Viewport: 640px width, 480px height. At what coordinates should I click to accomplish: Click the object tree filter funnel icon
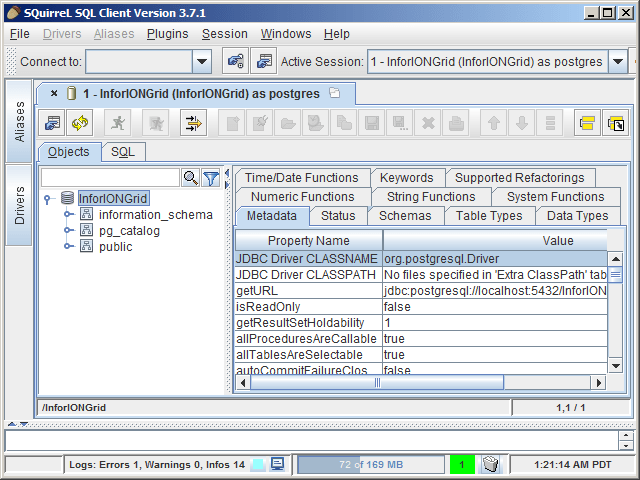pyautogui.click(x=211, y=178)
